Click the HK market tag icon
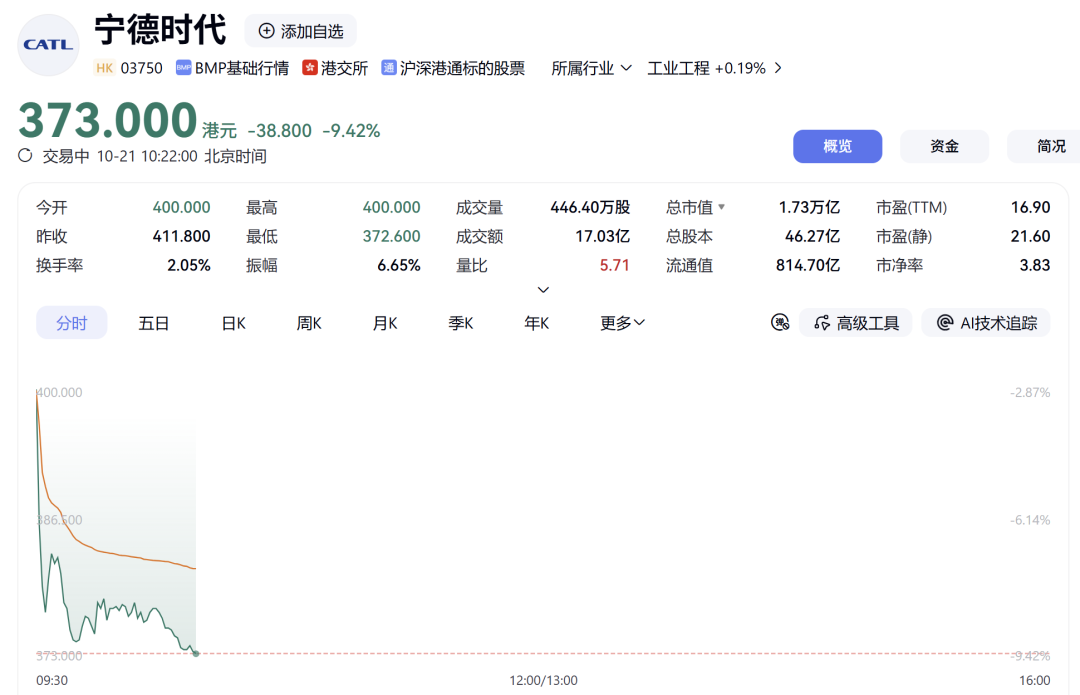This screenshot has width=1080, height=695. tap(105, 68)
